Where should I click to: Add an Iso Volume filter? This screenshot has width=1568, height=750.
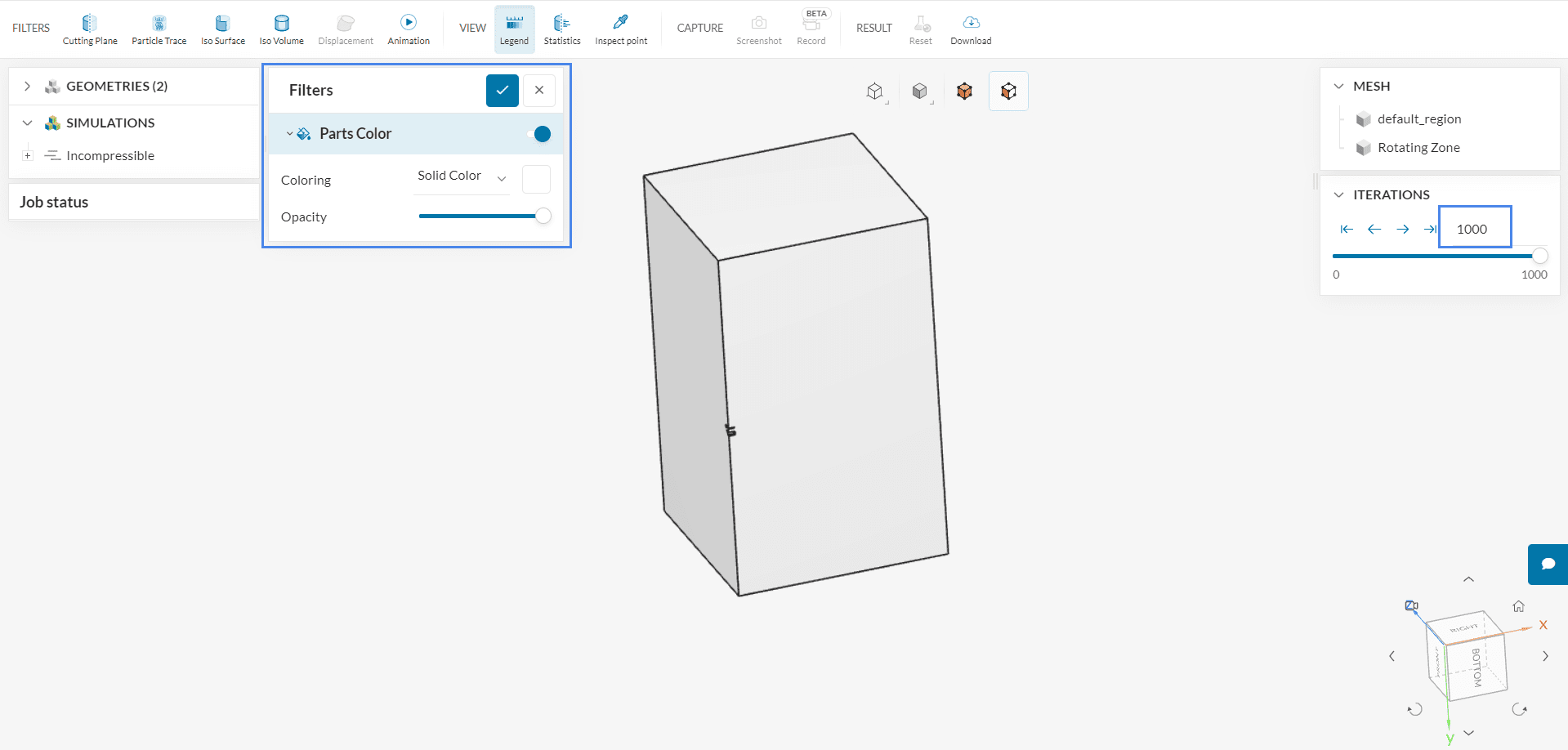[x=281, y=29]
